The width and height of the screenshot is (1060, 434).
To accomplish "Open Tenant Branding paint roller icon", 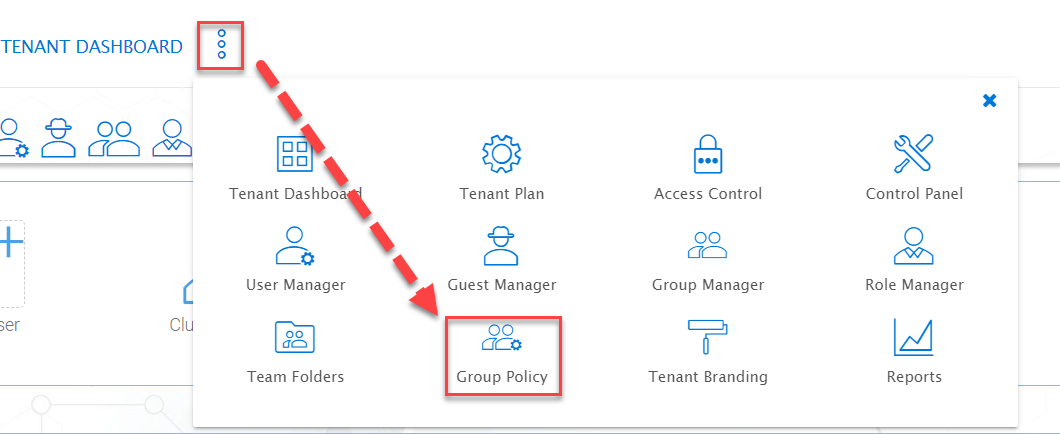I will 708,336.
